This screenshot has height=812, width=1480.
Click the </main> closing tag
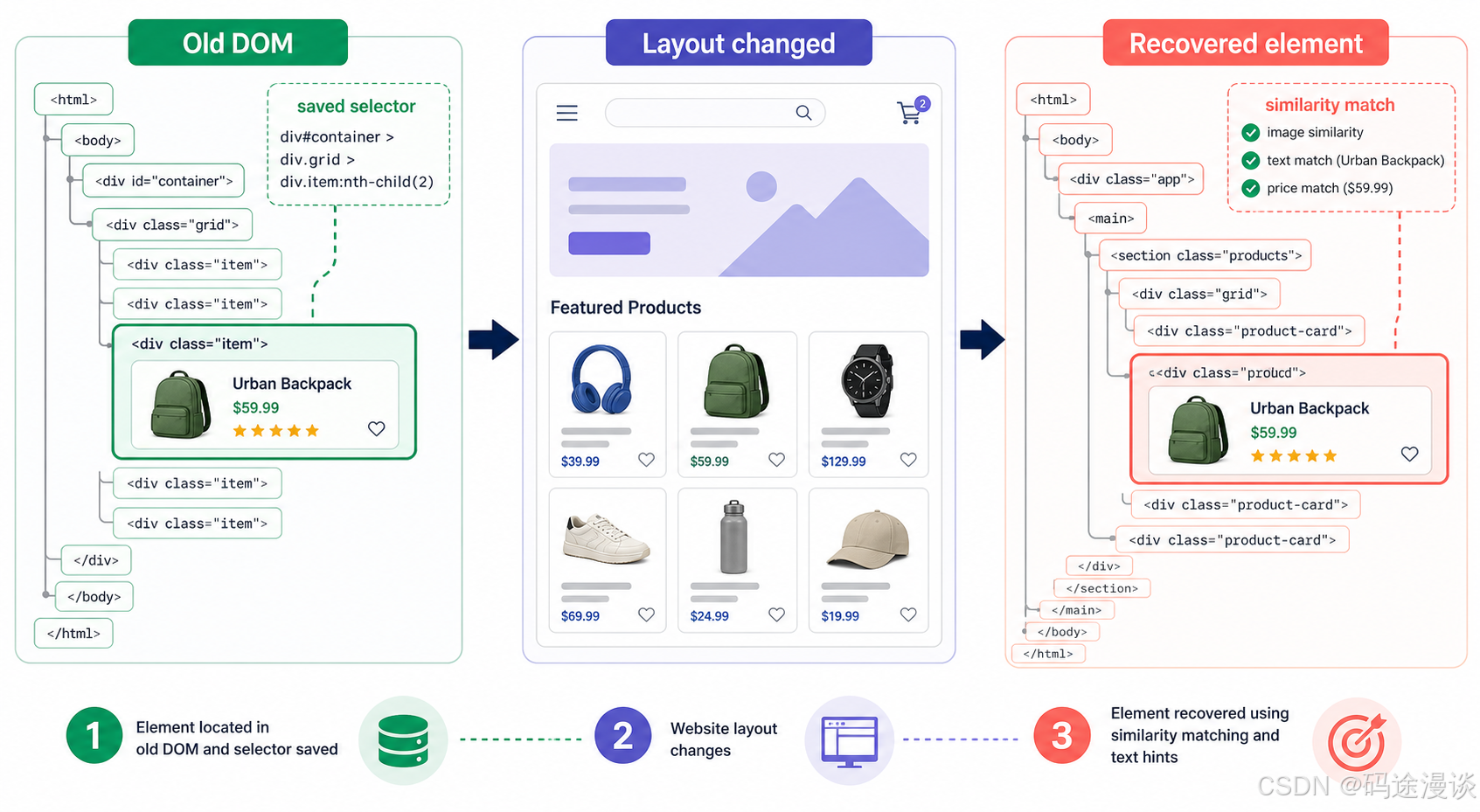[x=1076, y=610]
